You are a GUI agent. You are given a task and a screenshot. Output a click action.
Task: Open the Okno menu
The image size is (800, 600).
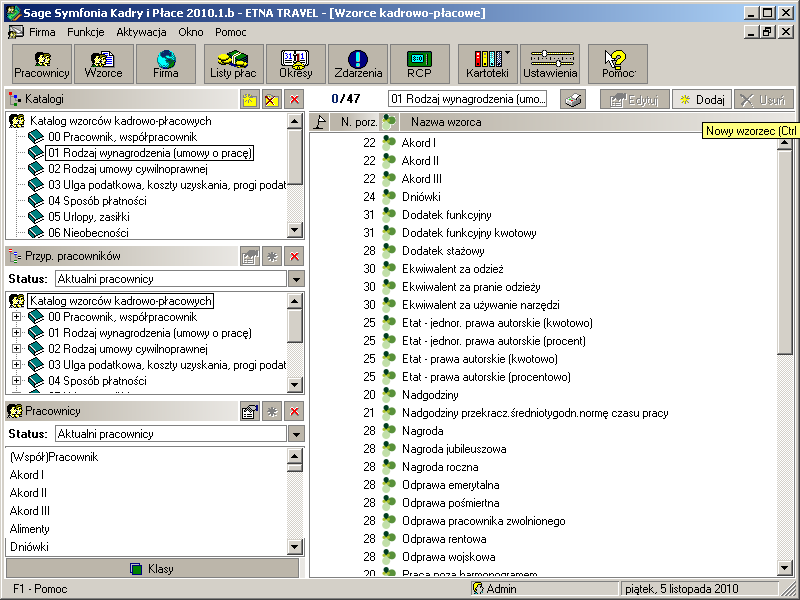tap(191, 32)
